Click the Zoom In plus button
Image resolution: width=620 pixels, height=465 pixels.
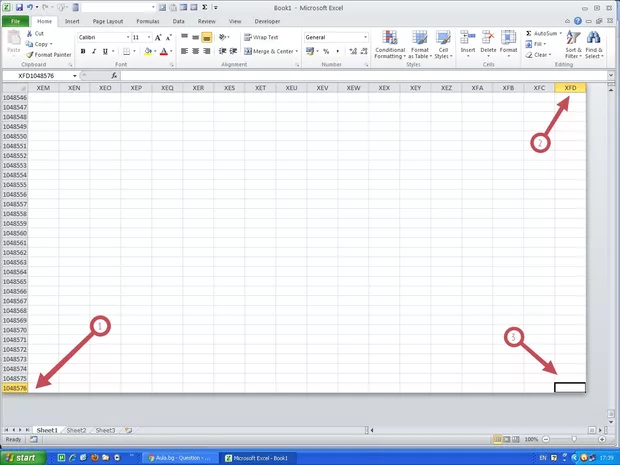[x=602, y=439]
